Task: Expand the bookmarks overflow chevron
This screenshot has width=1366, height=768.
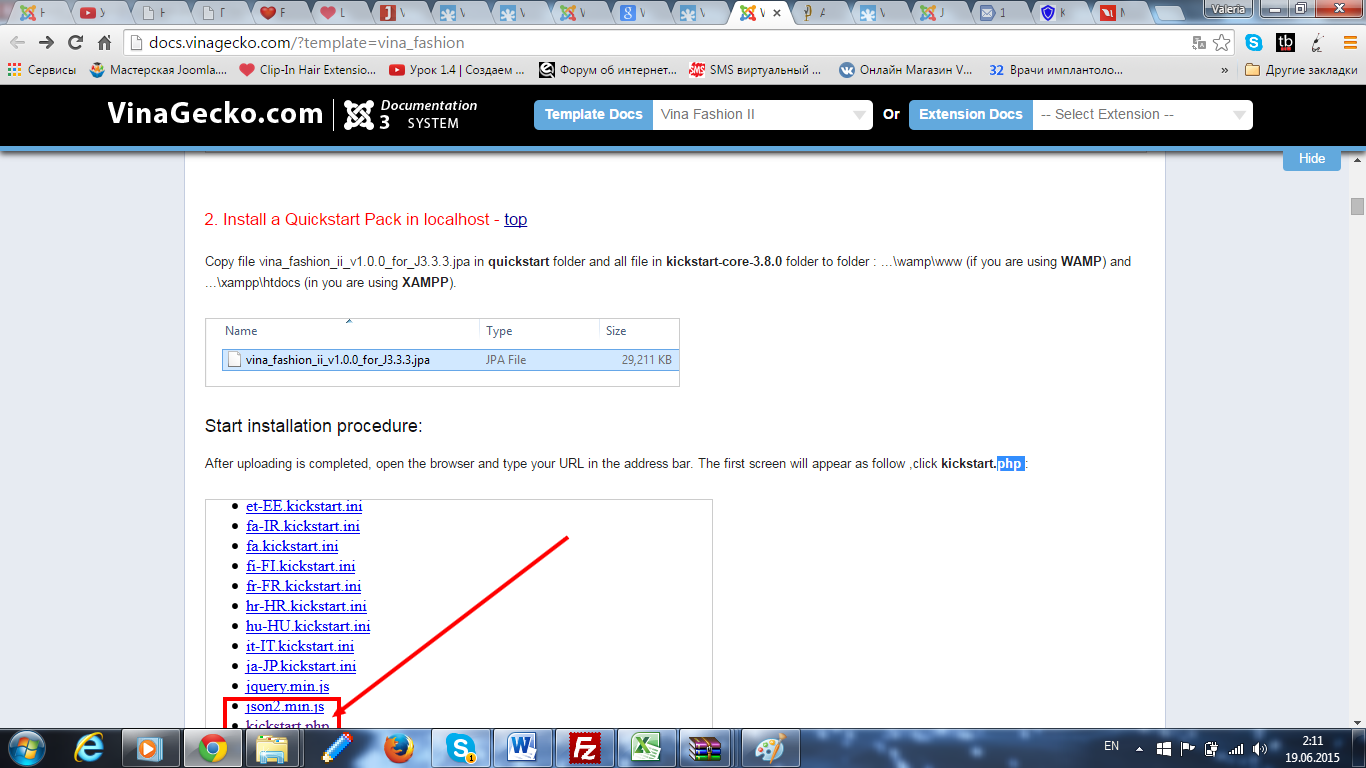Action: 1225,71
